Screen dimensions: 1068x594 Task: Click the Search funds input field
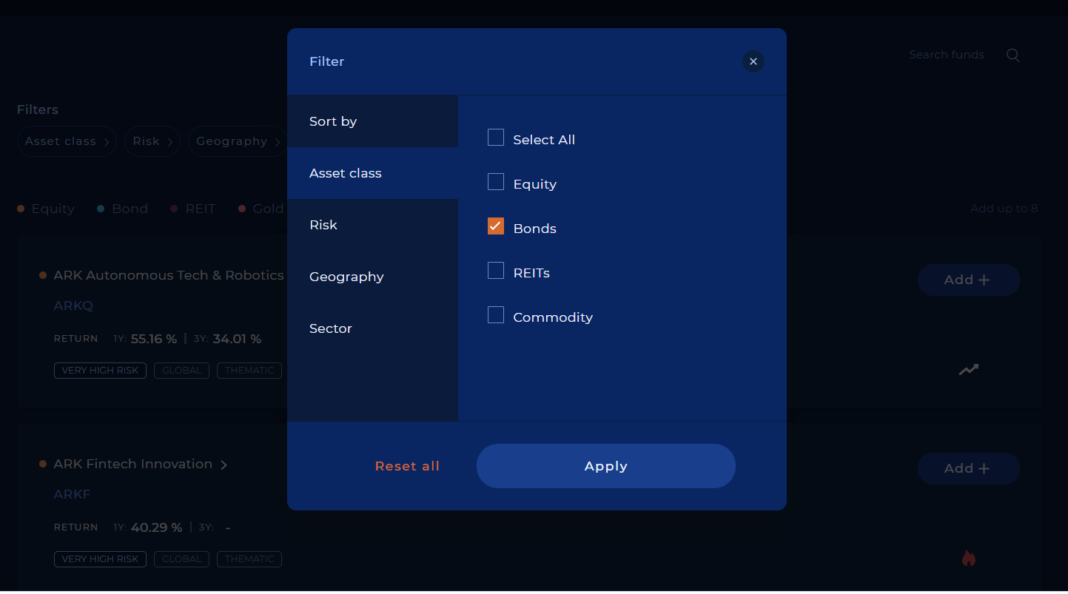click(946, 55)
